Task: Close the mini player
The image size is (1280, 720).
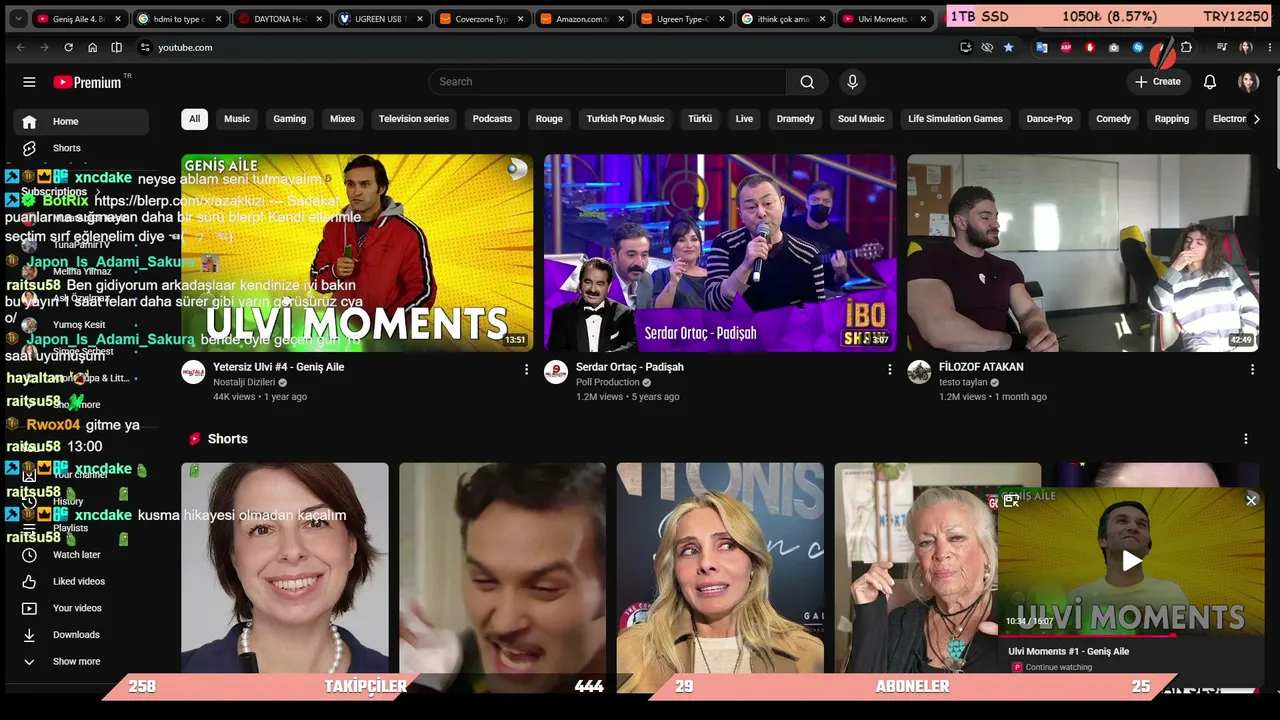Action: [x=1251, y=500]
